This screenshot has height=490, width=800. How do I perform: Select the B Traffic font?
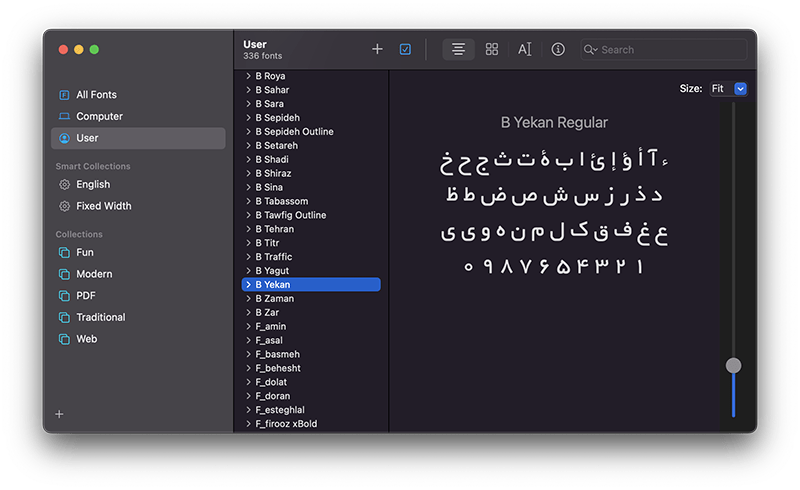[273, 257]
